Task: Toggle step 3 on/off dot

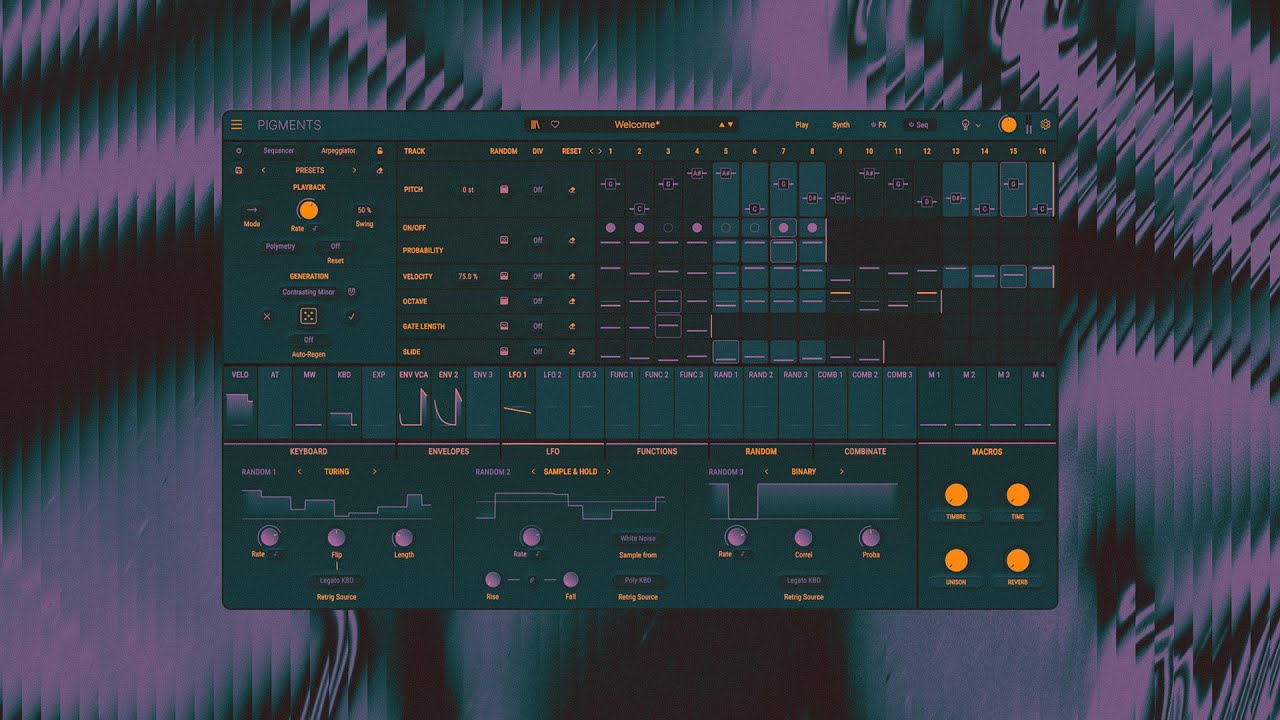Action: (x=668, y=228)
